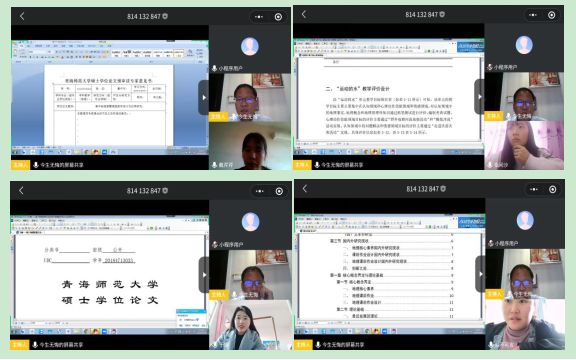Screen dimensions: 576x360
Task: Click meeting ID title above table of contents
Action: (x=422, y=189)
